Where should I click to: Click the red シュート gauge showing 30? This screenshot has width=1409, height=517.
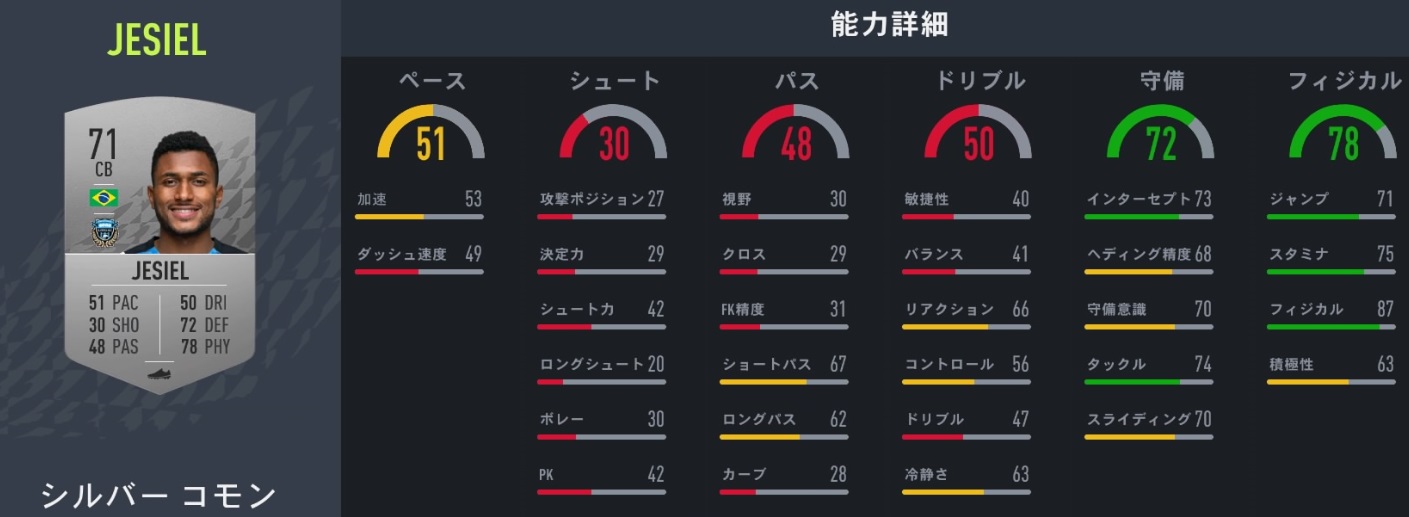pyautogui.click(x=613, y=133)
